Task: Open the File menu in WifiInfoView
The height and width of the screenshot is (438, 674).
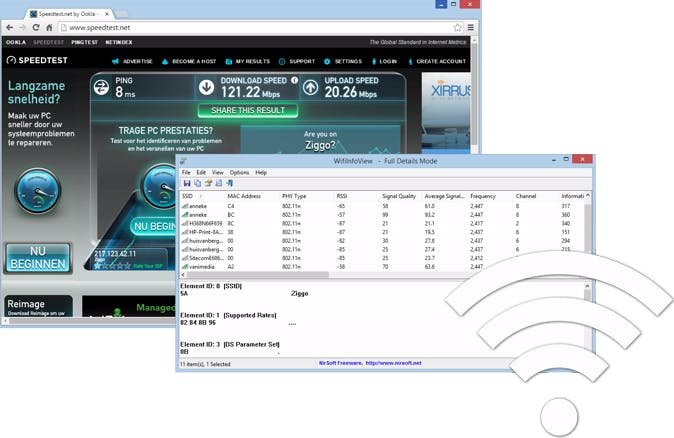Action: click(186, 172)
